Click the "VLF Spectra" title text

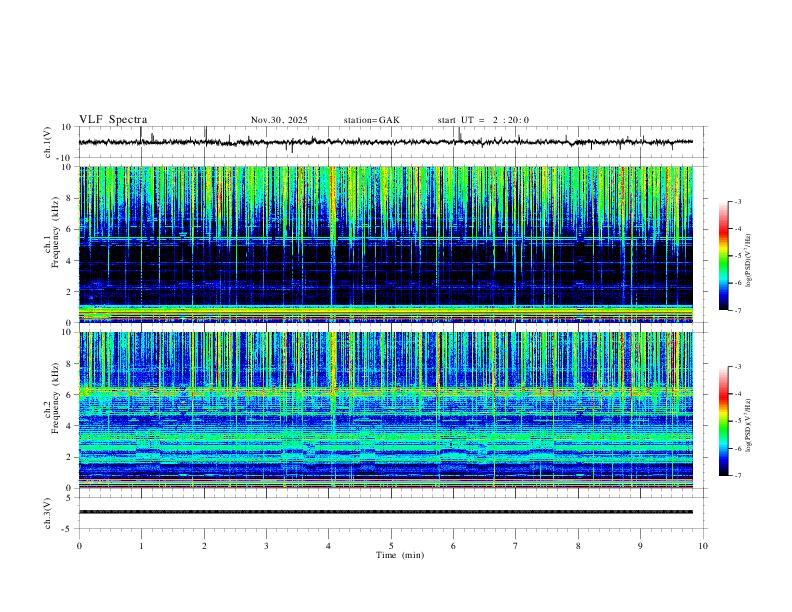[113, 120]
